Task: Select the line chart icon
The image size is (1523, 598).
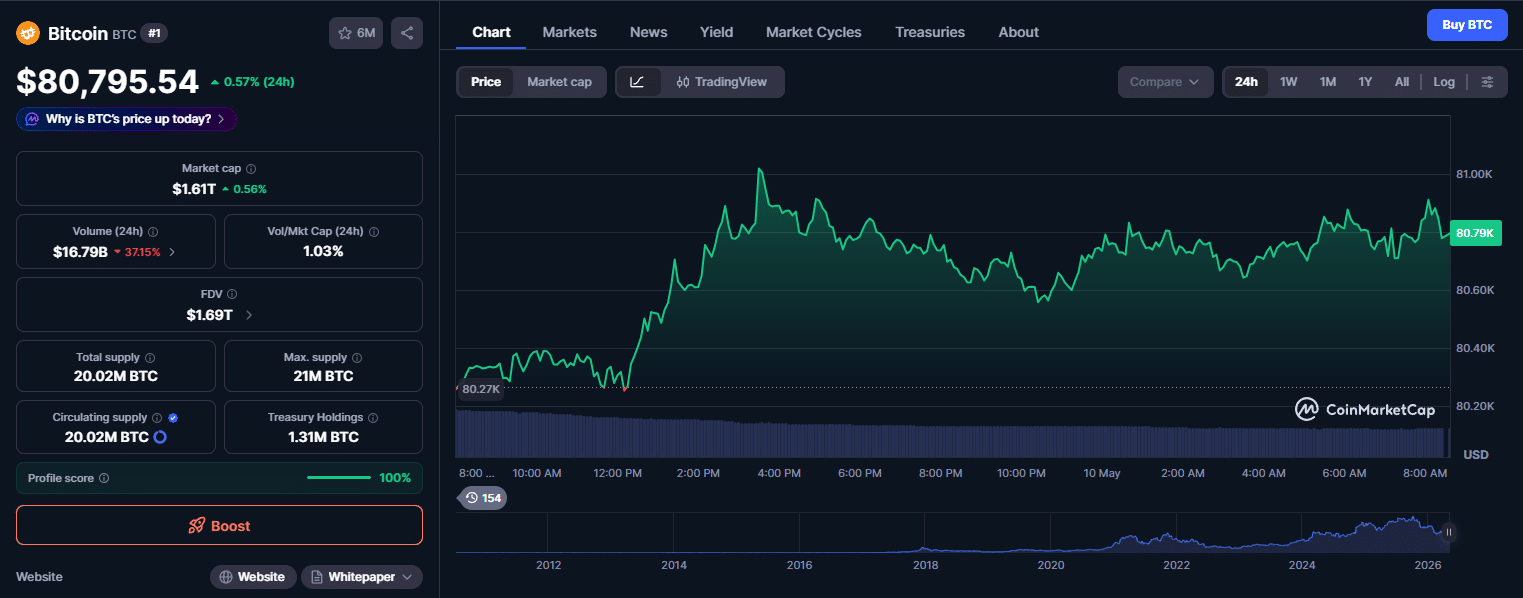Action: (638, 82)
